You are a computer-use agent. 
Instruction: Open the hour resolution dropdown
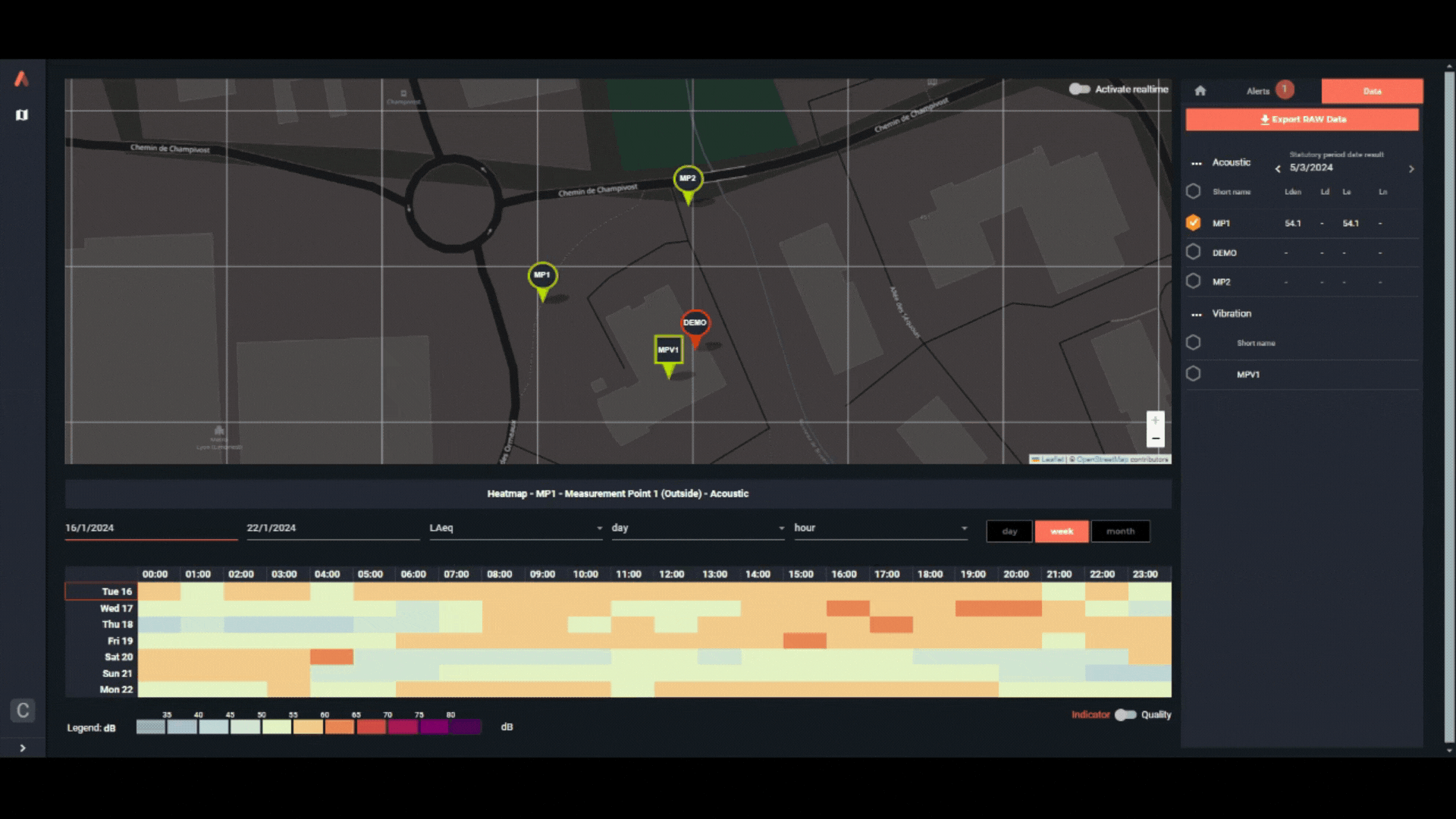[880, 529]
